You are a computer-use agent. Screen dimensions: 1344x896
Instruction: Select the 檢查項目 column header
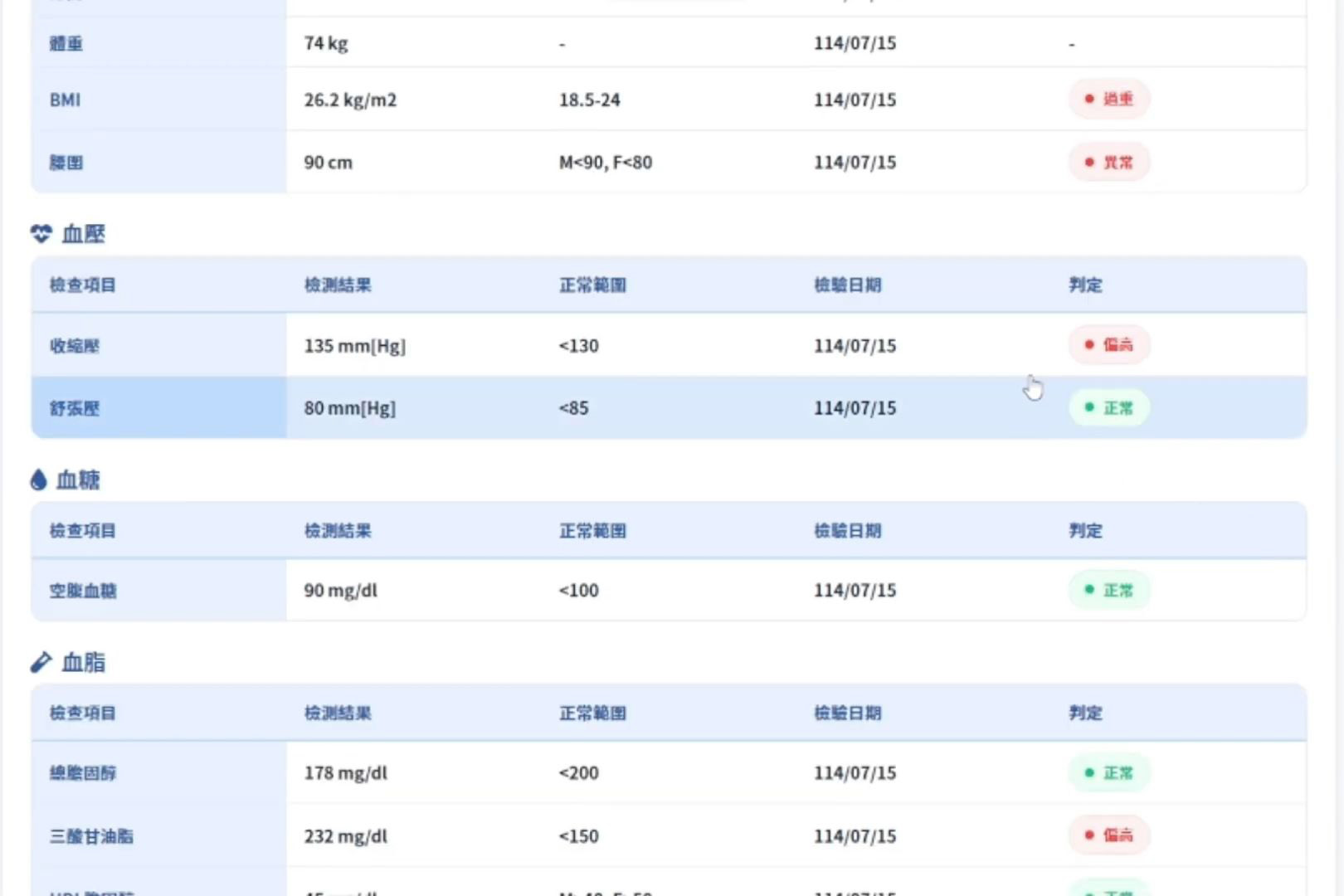coord(80,285)
